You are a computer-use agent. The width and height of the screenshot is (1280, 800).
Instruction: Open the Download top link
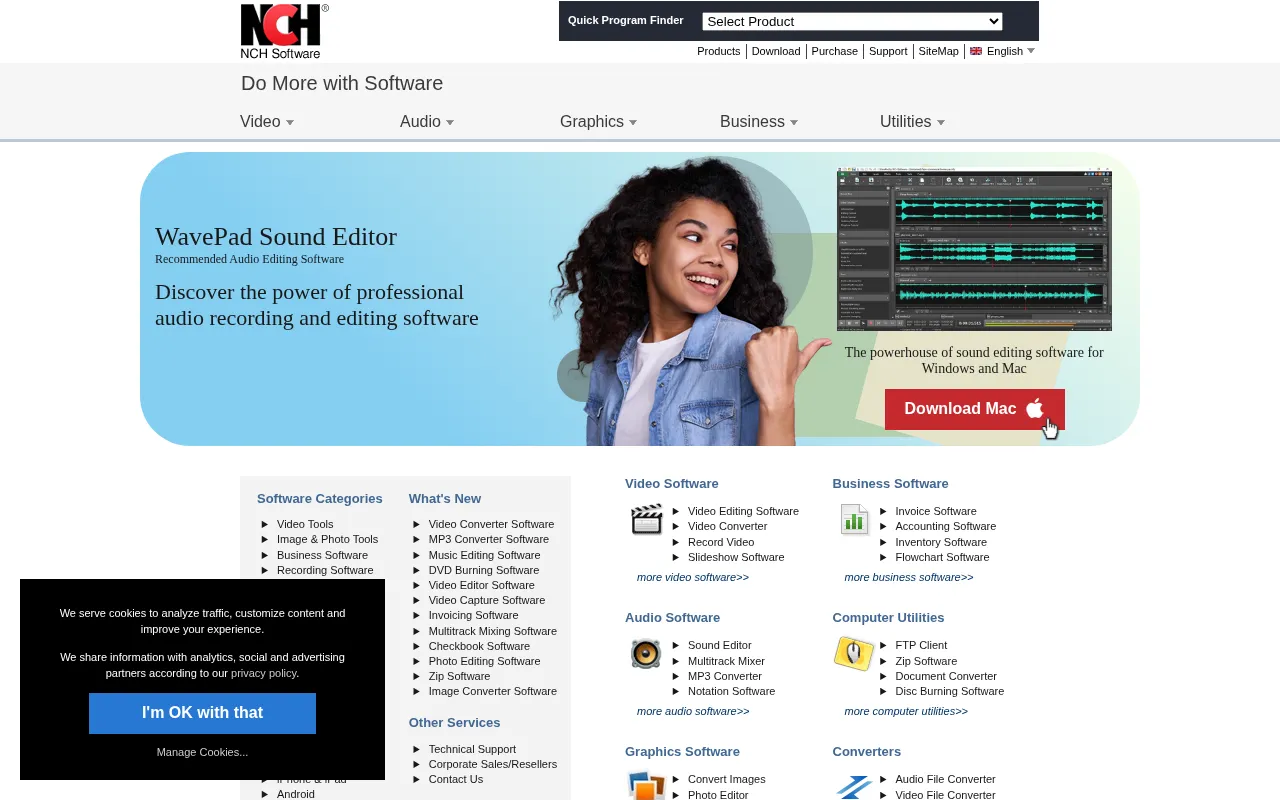pos(776,51)
